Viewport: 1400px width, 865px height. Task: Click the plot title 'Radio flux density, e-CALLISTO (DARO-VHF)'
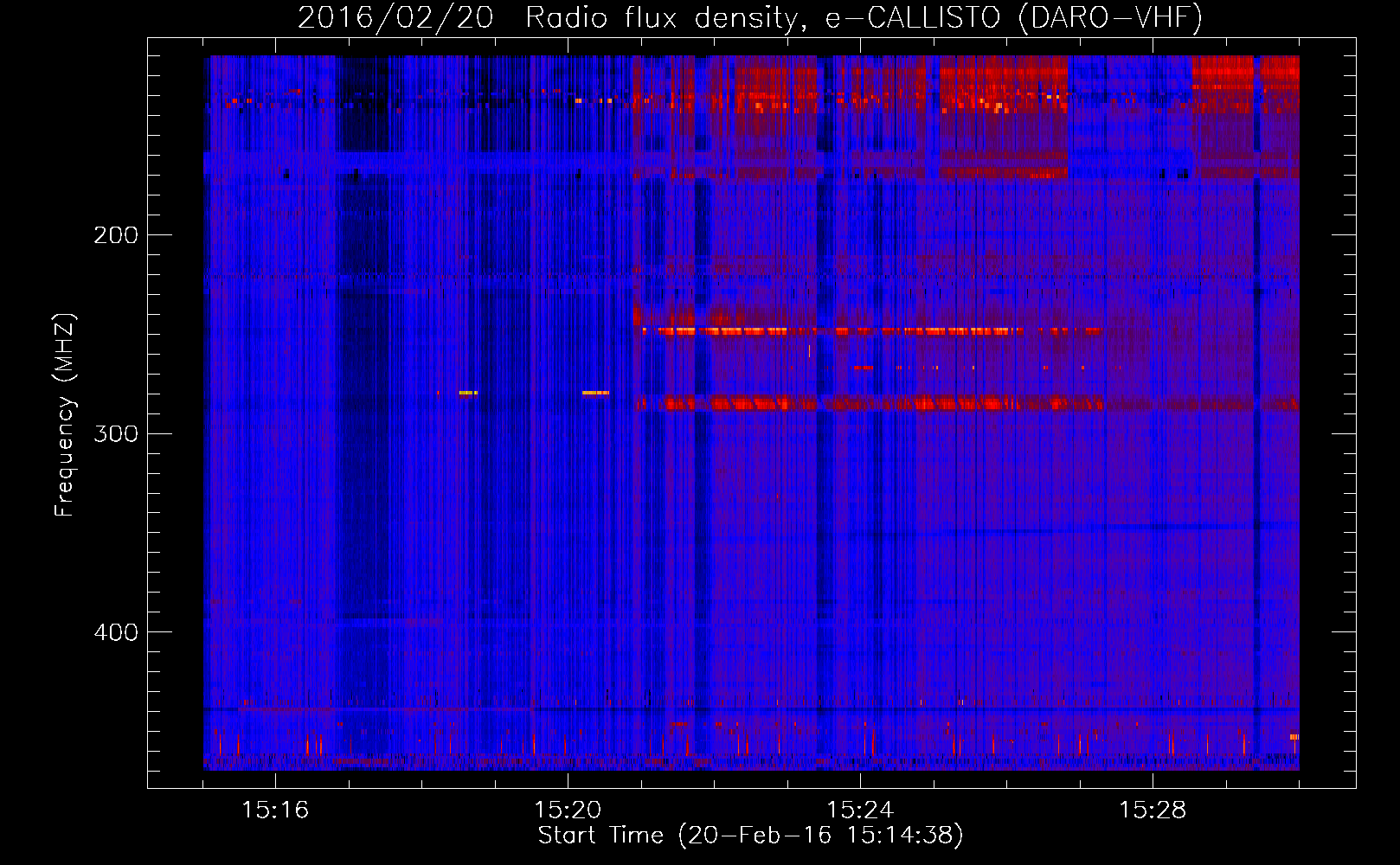point(864,17)
